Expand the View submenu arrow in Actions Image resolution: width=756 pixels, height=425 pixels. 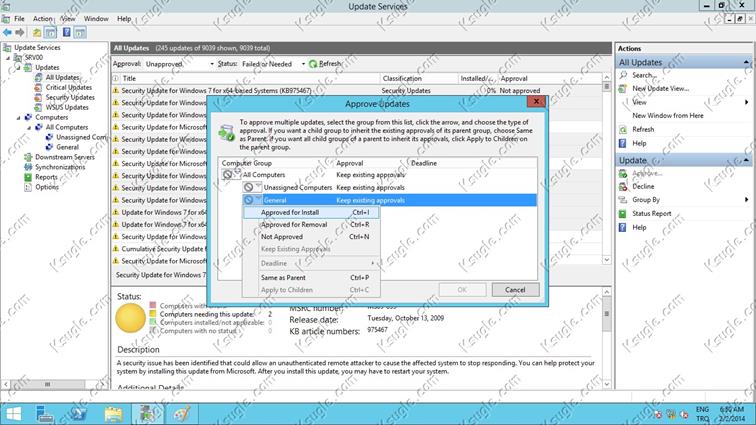tap(746, 102)
